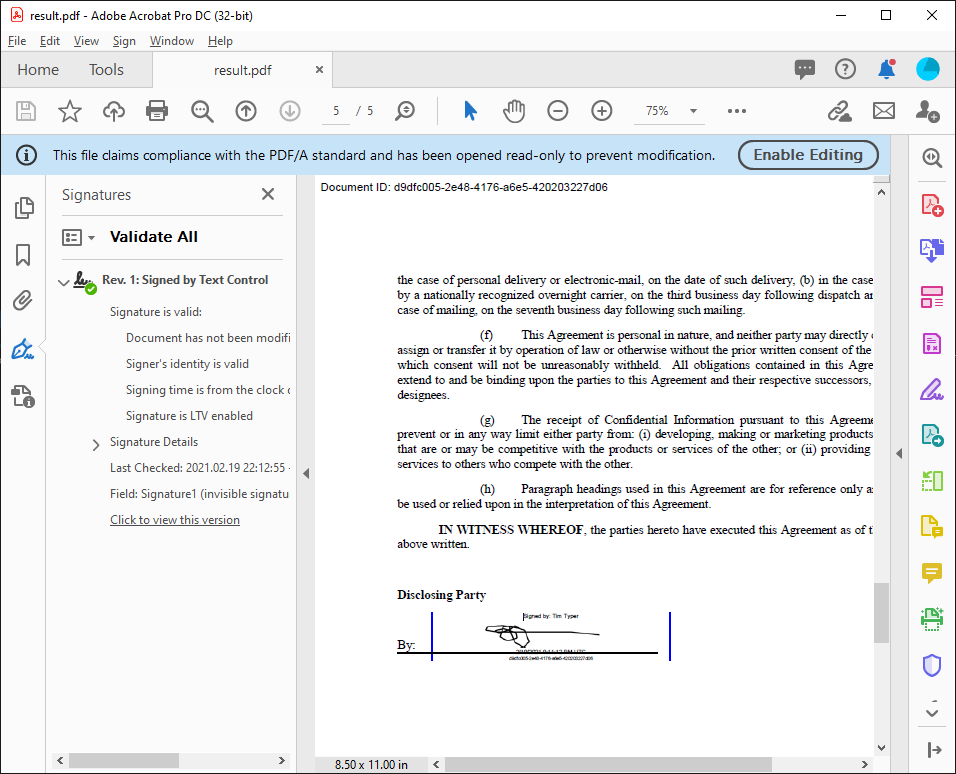Open Protect shield tool

(932, 665)
